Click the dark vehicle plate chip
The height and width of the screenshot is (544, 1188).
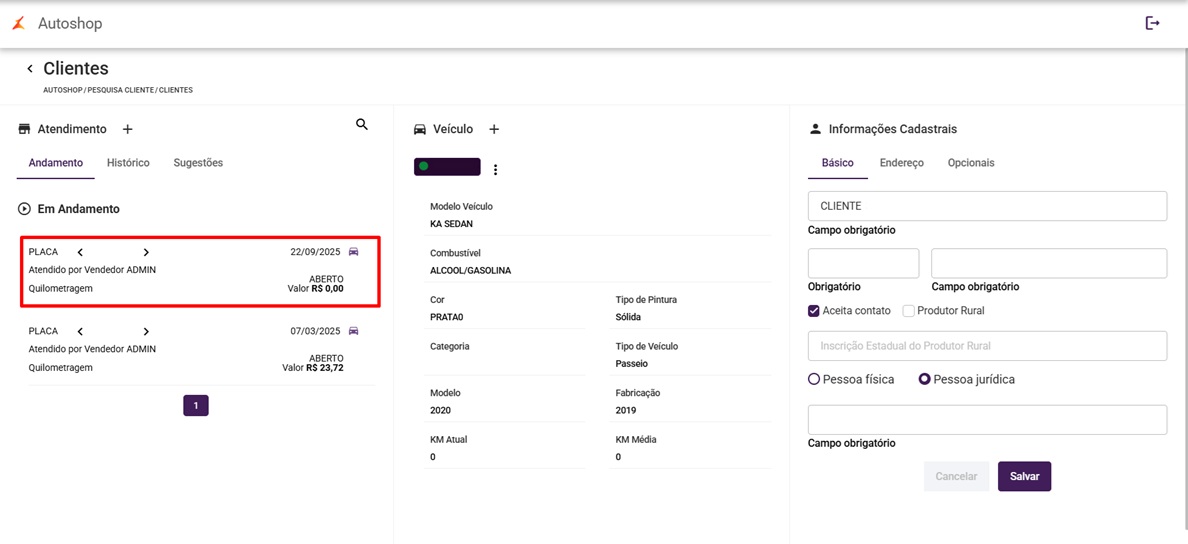(447, 167)
